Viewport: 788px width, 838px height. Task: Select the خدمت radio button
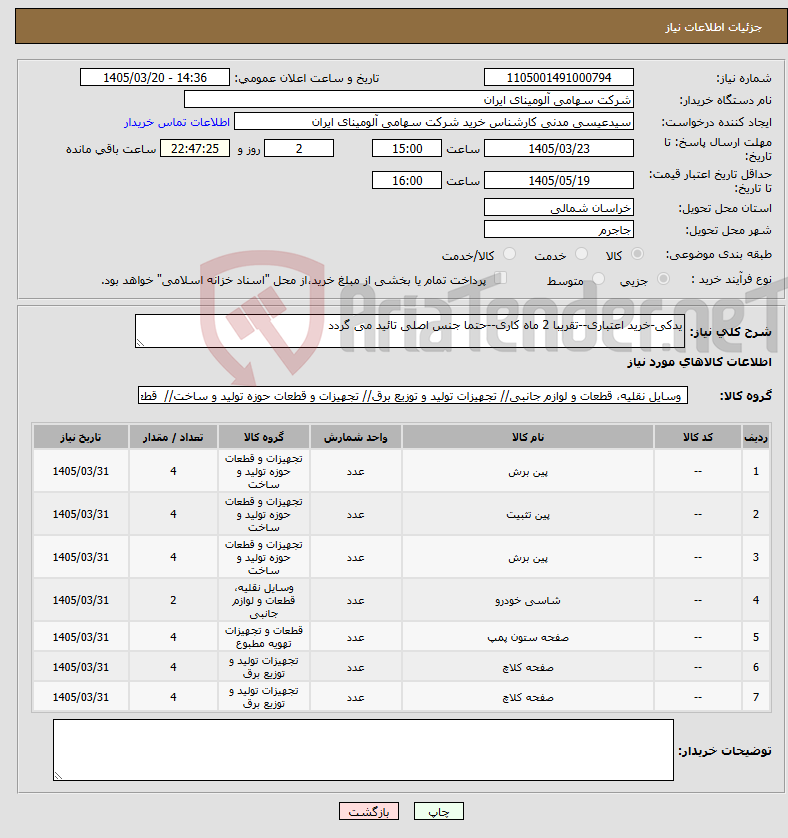point(581,254)
